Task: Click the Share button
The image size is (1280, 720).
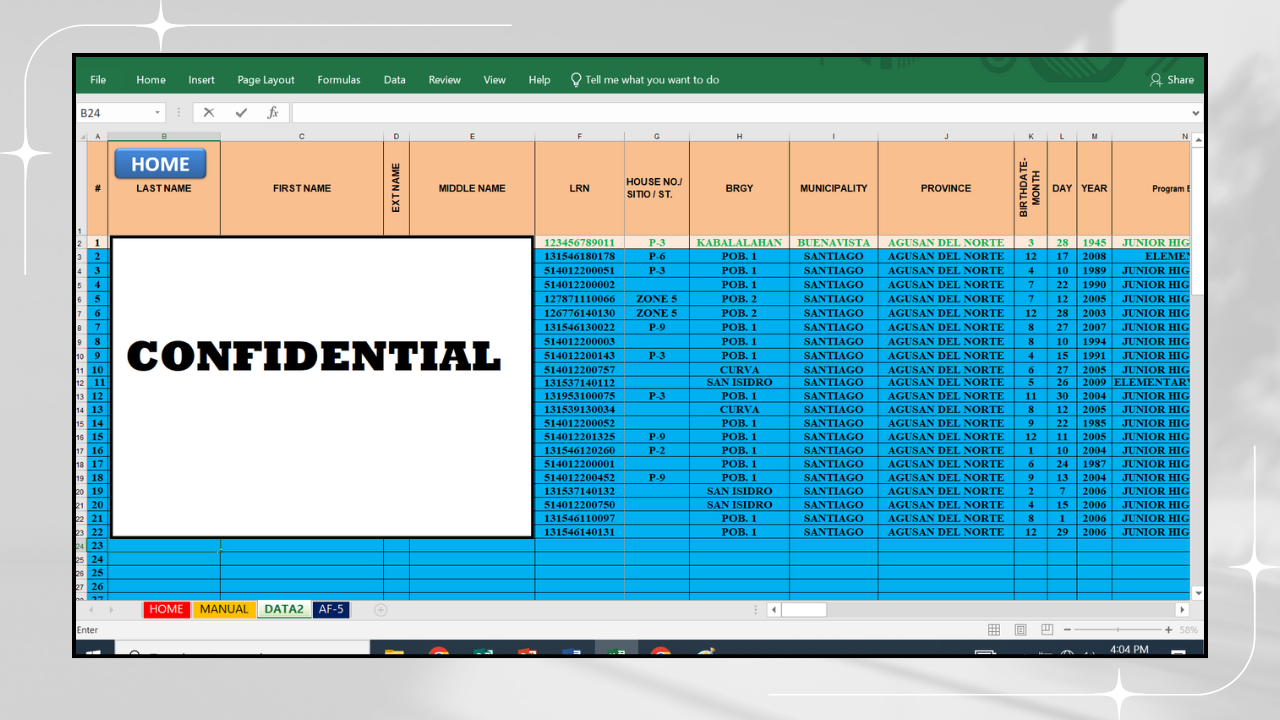Action: point(1172,80)
